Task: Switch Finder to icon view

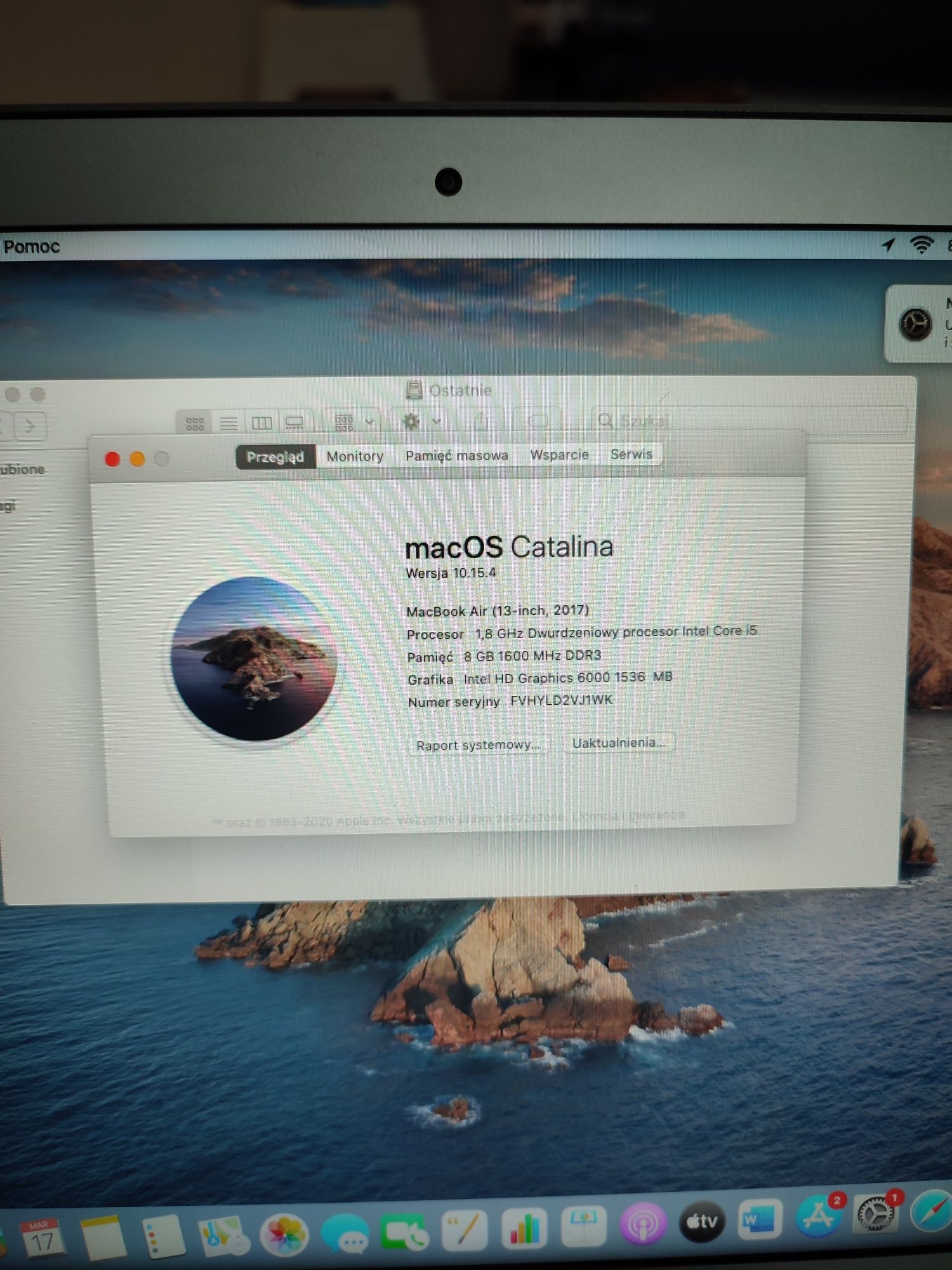Action: (x=195, y=423)
